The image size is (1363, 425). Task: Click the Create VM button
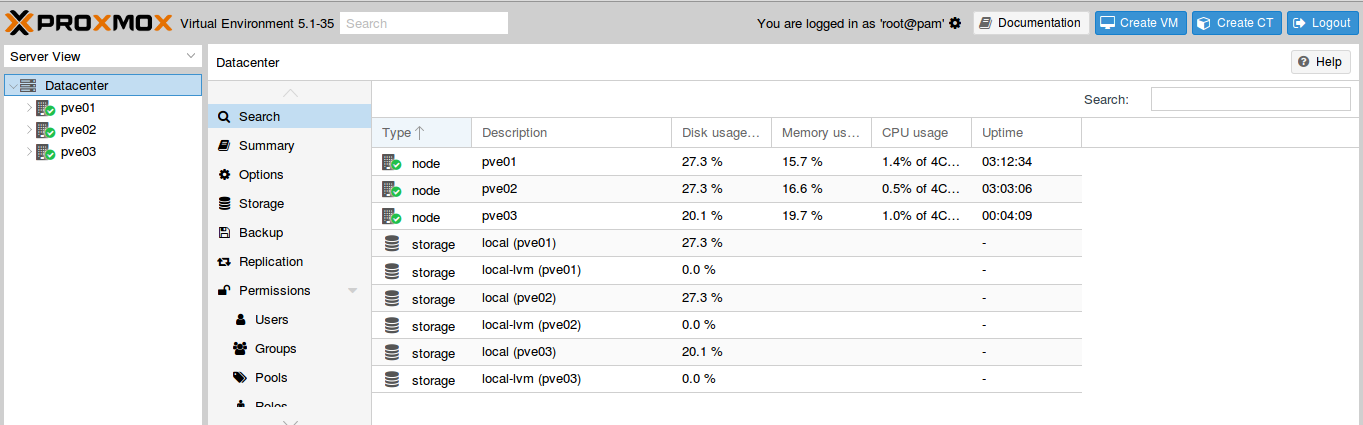(1141, 23)
